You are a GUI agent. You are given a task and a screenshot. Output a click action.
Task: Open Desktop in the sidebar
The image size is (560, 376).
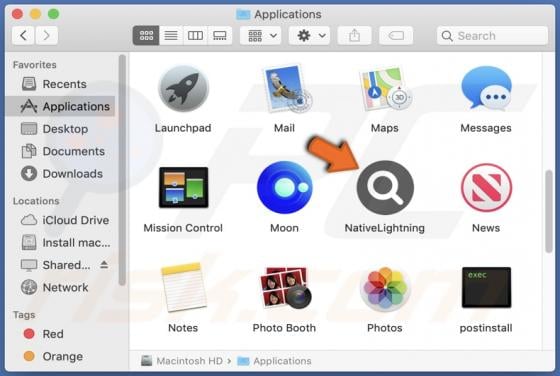61,129
